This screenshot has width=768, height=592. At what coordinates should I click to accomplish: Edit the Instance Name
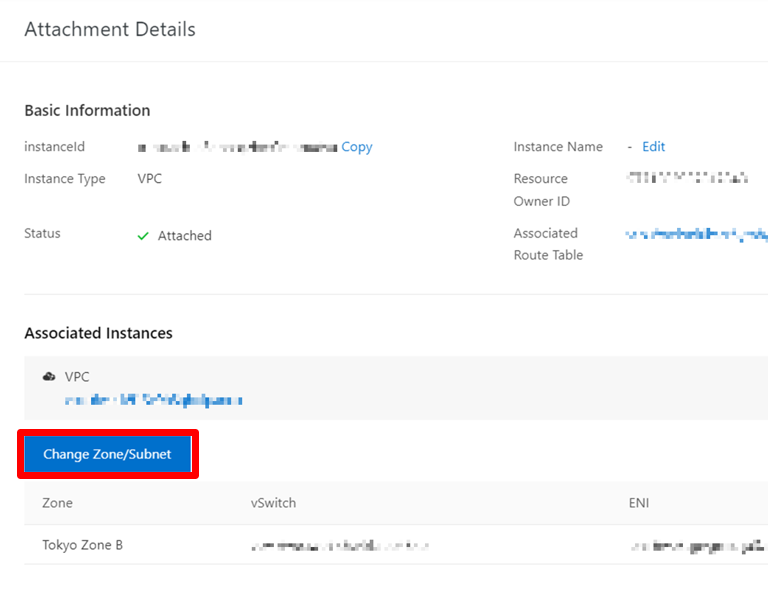tap(653, 147)
